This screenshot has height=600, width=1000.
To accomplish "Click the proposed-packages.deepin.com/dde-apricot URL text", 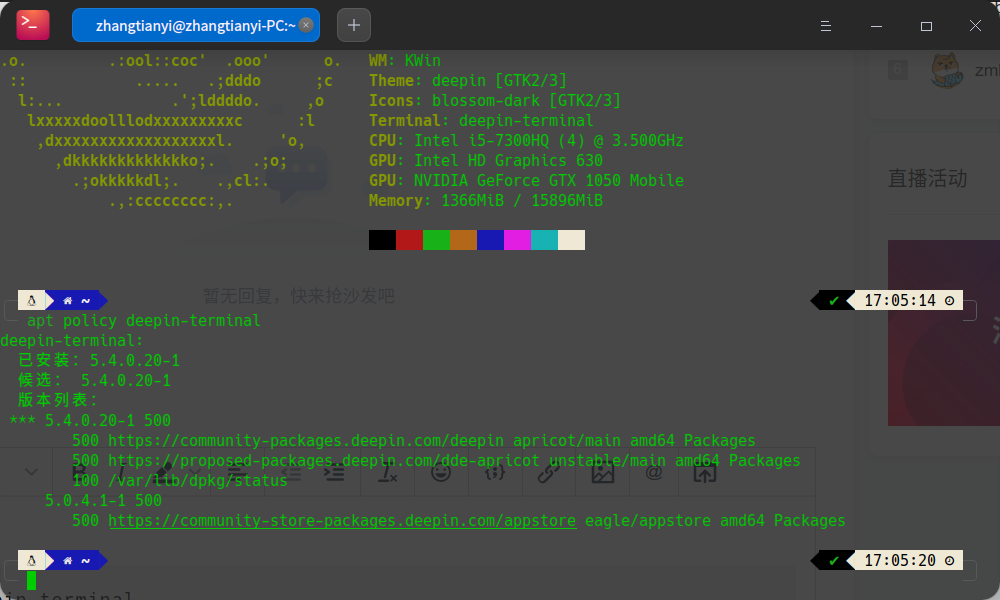I will click(x=323, y=460).
